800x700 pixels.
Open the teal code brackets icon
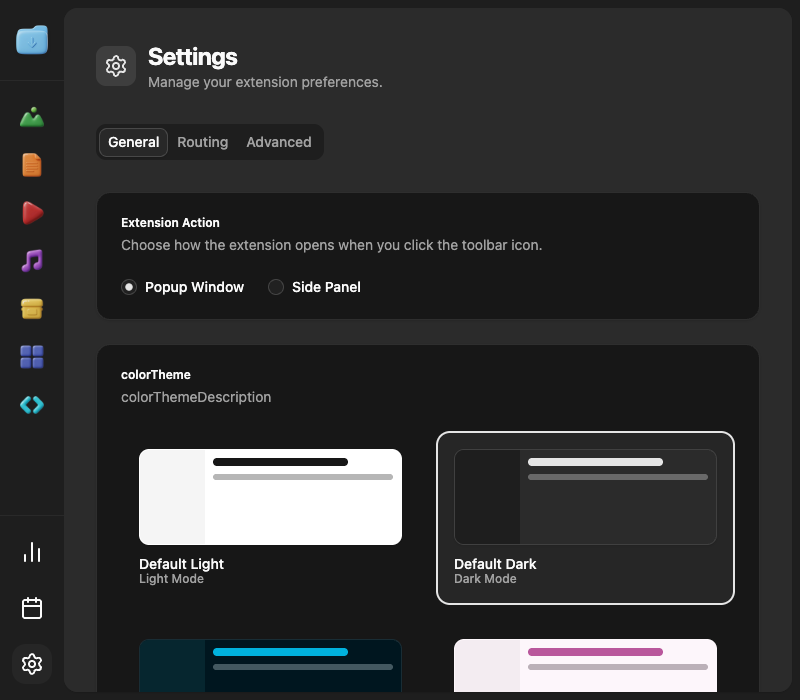click(x=32, y=405)
